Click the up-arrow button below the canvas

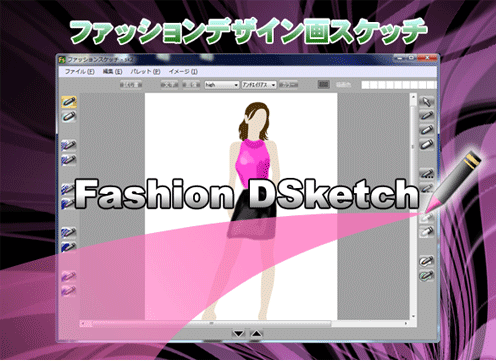(x=256, y=333)
